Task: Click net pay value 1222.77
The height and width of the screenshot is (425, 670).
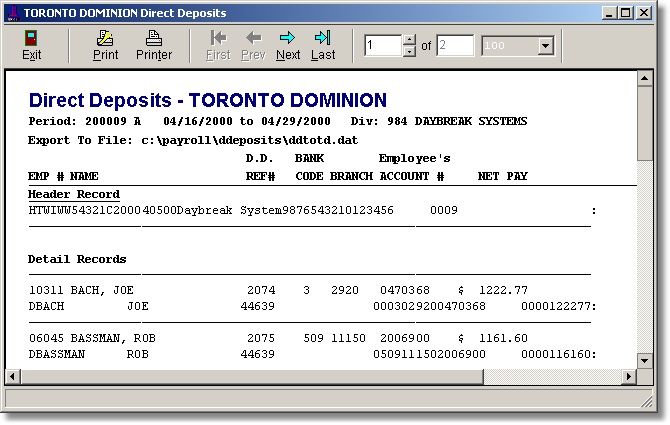Action: [x=503, y=290]
